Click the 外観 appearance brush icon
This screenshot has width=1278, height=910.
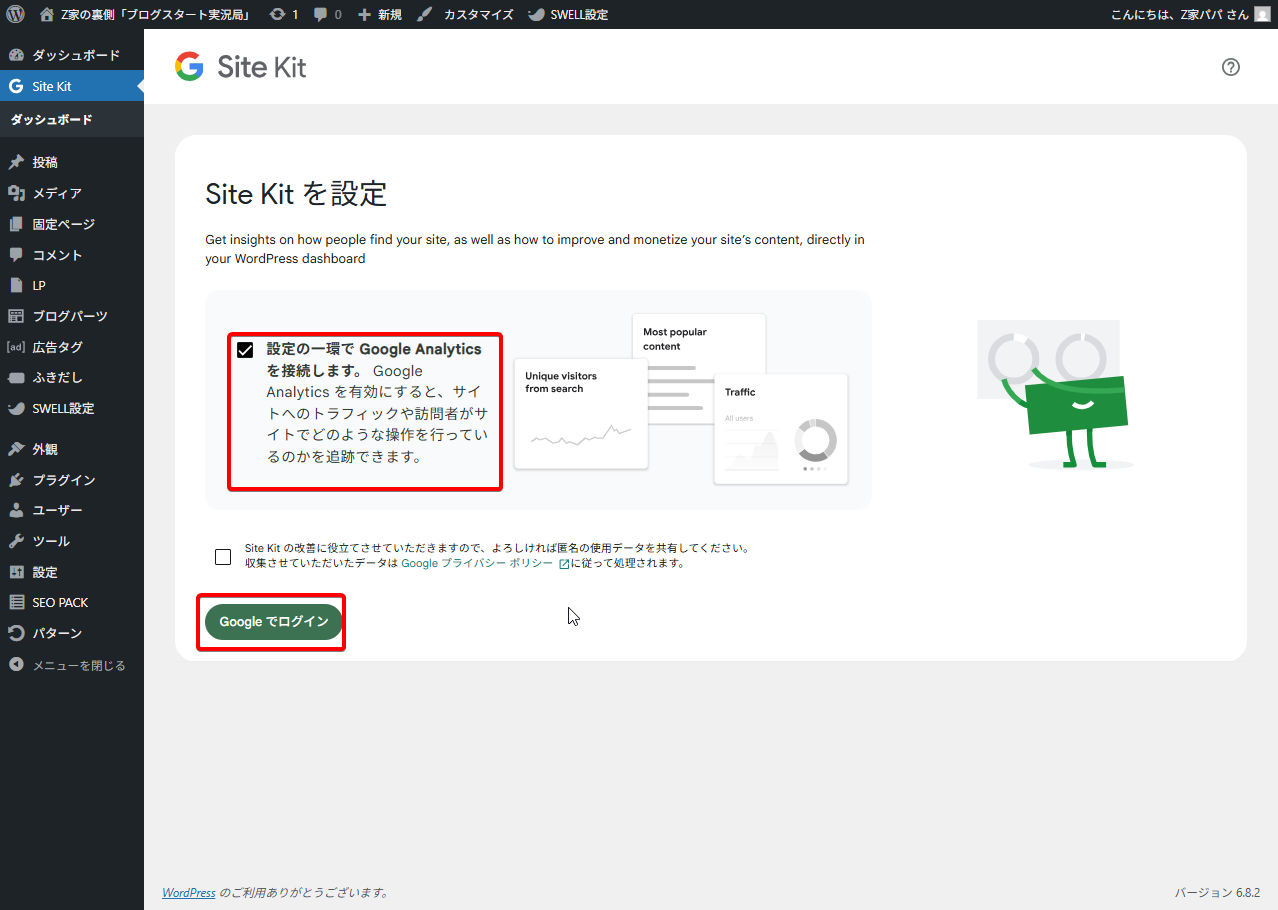(x=16, y=449)
